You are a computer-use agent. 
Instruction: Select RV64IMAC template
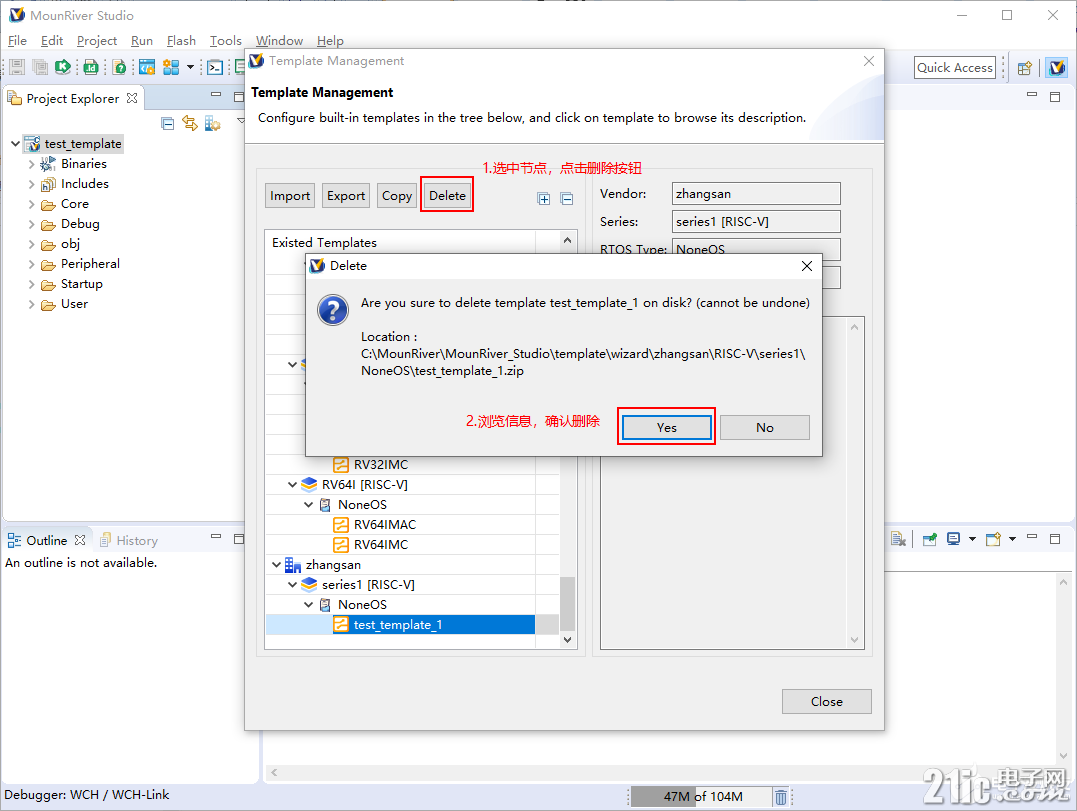[x=385, y=525]
